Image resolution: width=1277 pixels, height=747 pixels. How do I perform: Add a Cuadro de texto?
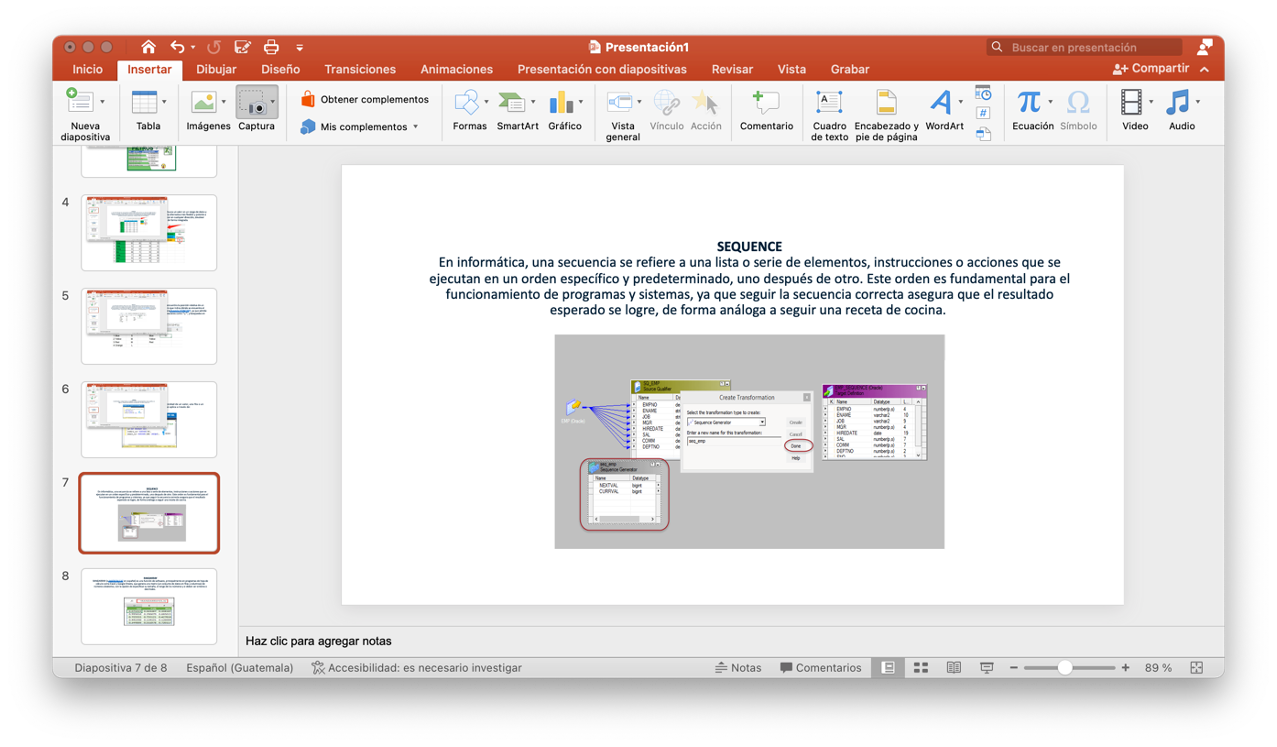pos(829,102)
